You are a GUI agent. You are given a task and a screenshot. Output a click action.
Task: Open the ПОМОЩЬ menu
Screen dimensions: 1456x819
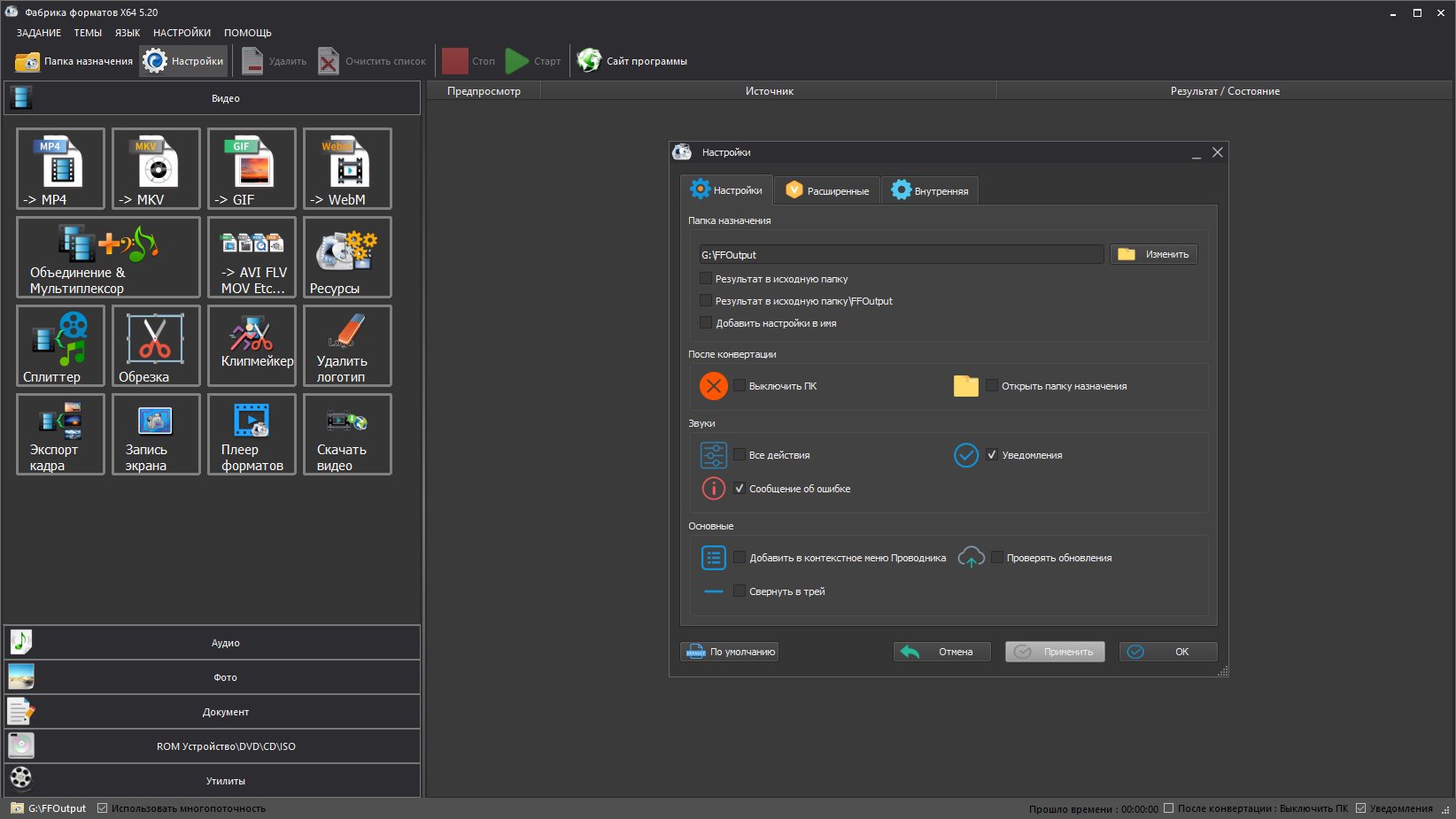[x=248, y=33]
